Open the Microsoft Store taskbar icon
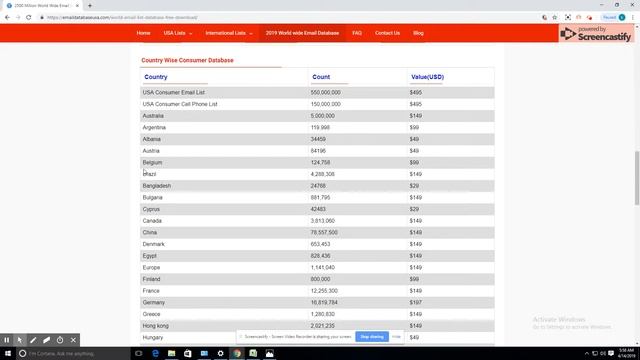 pos(188,353)
